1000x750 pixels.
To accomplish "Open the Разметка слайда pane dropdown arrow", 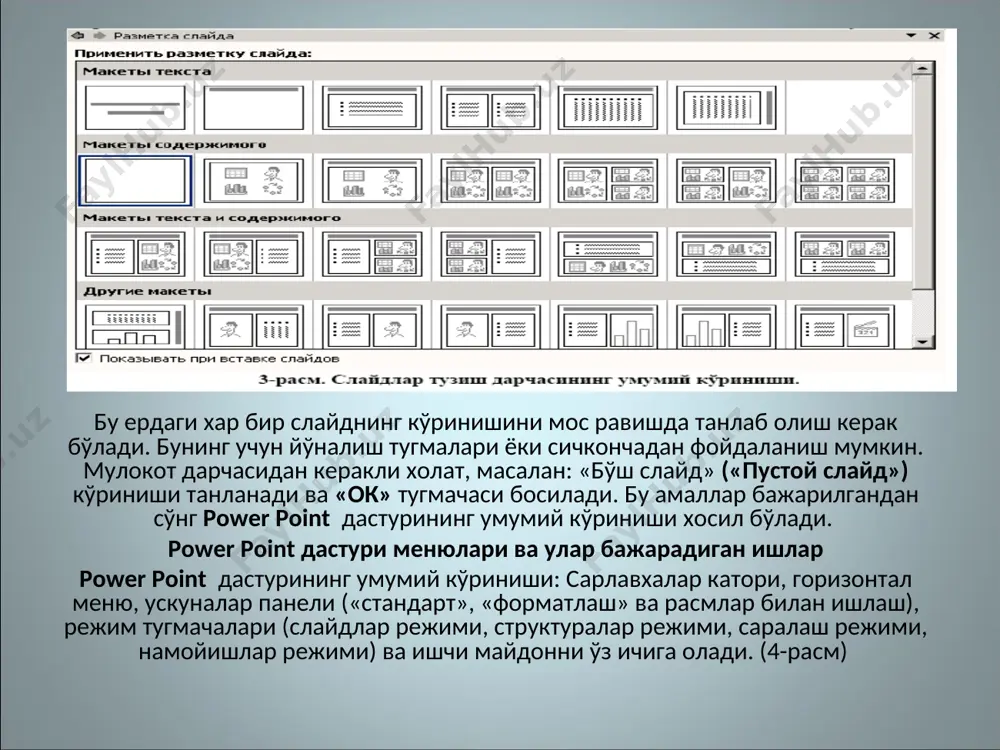I will point(911,36).
